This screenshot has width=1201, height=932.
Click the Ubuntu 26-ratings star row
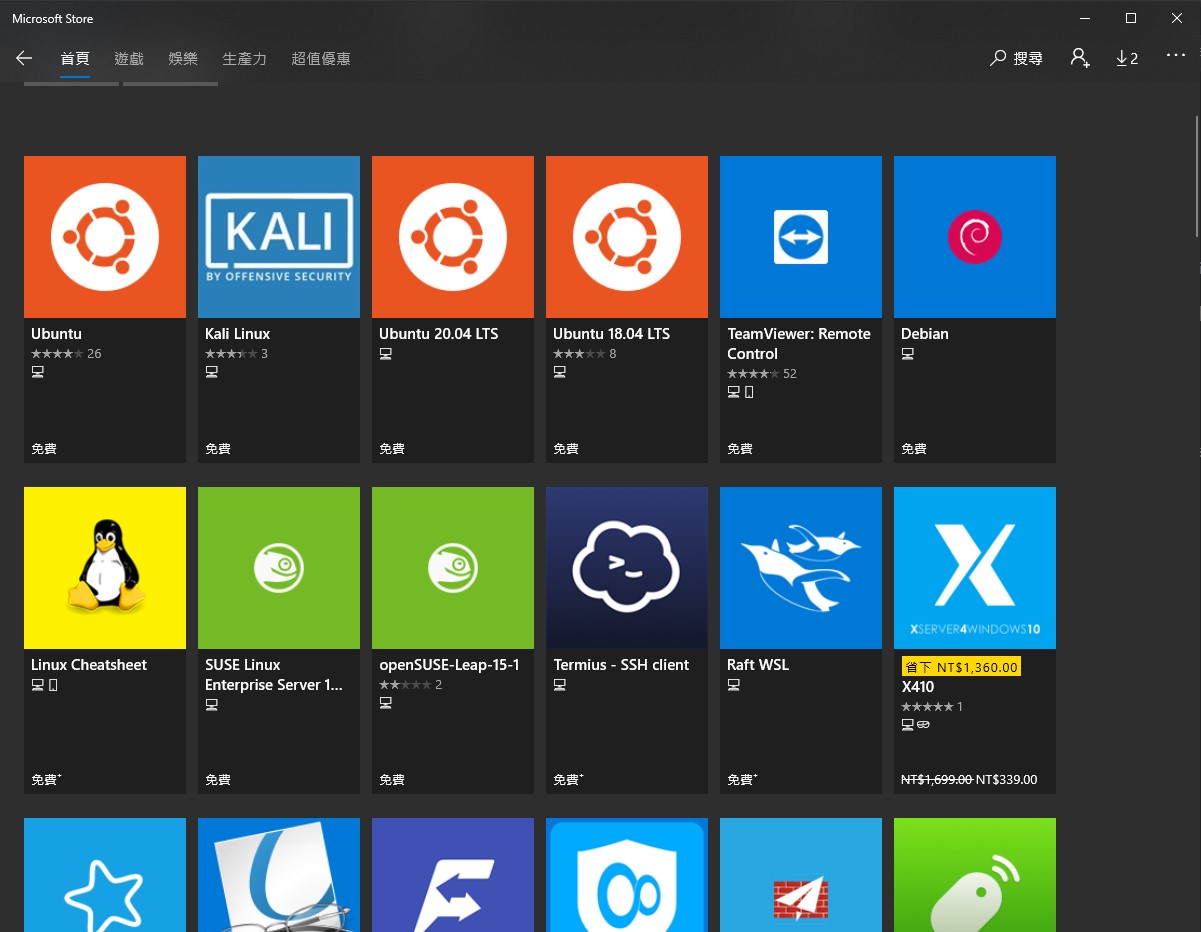tap(66, 354)
